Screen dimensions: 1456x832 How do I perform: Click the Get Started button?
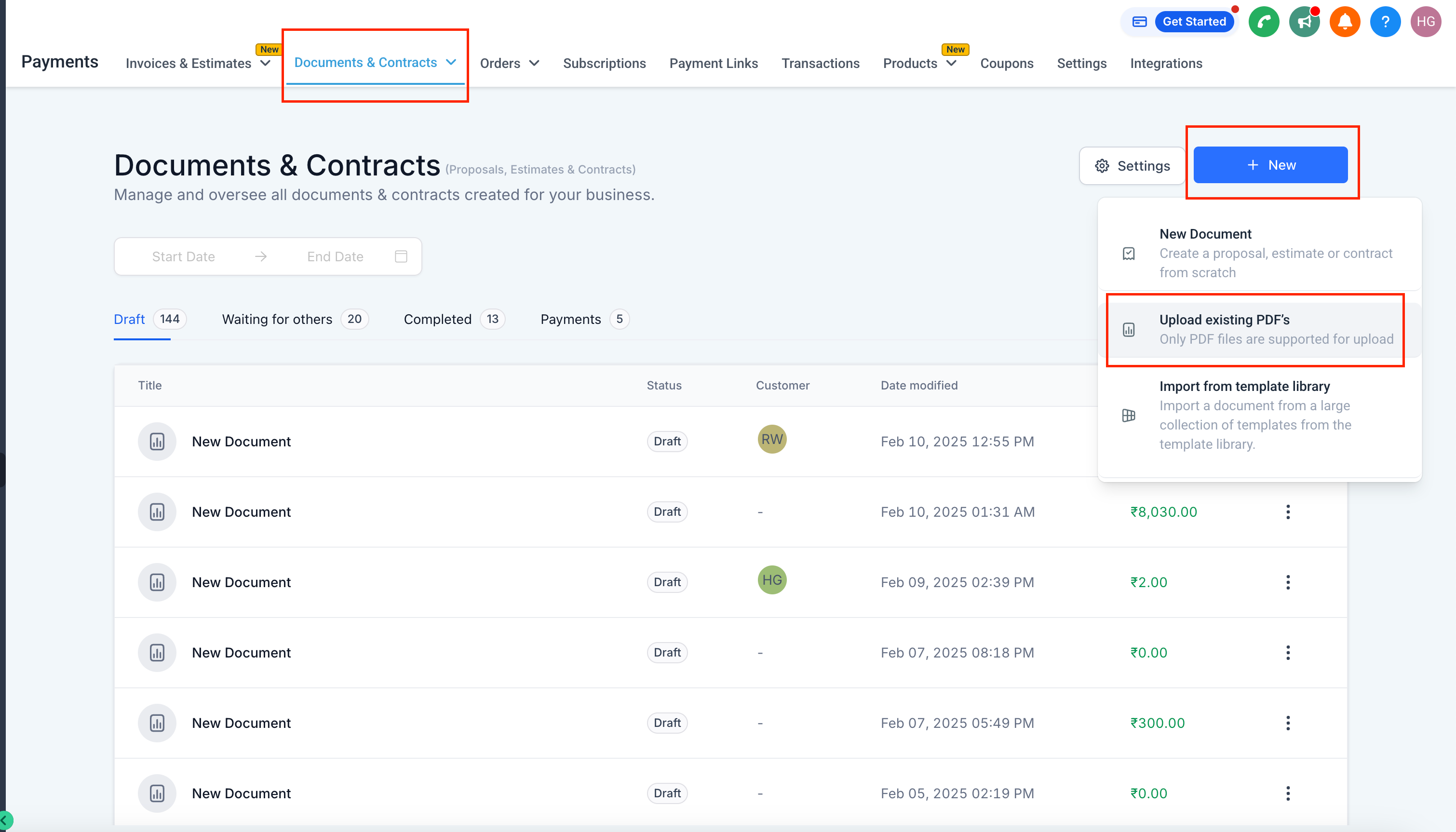pos(1194,22)
